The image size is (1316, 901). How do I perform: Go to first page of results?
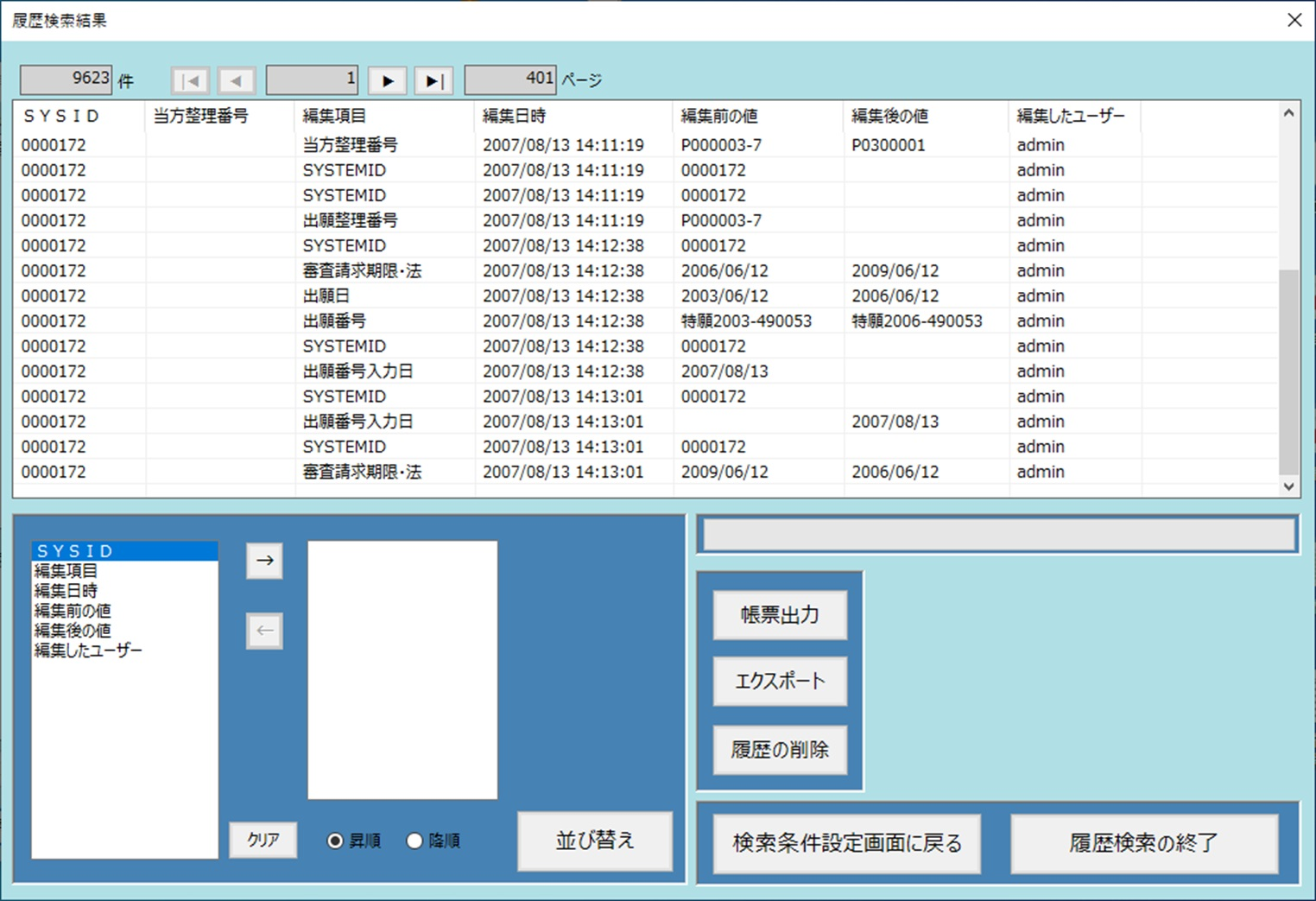191,80
